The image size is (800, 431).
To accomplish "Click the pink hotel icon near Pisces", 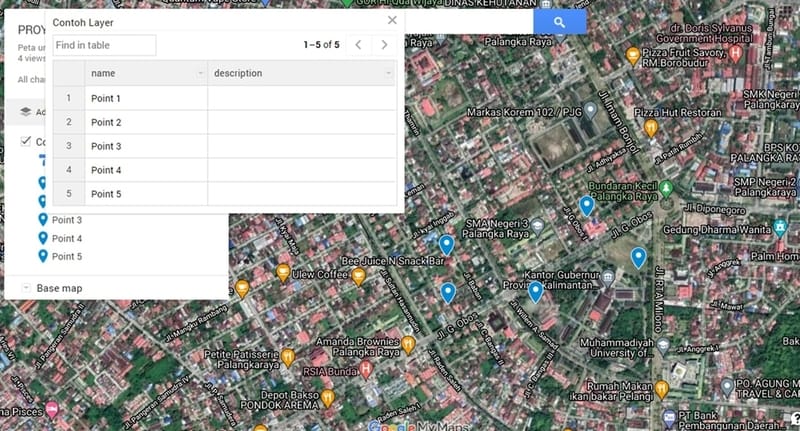I will [x=52, y=409].
